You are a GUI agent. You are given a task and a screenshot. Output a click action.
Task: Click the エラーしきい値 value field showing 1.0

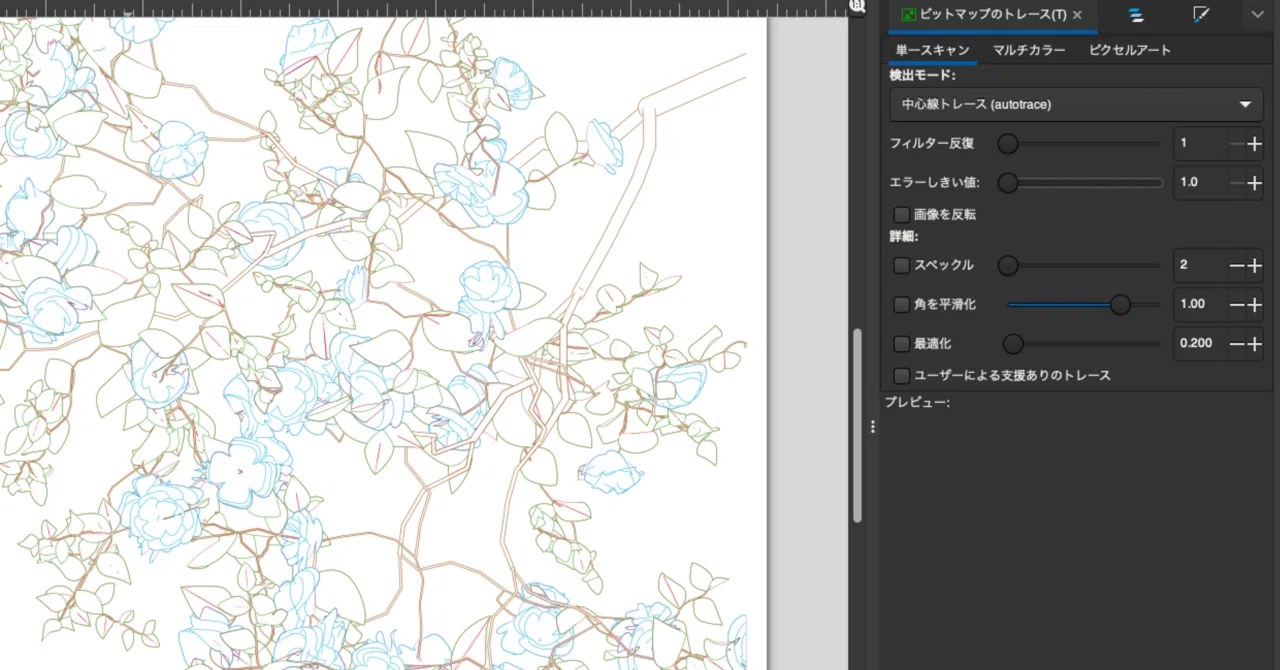[x=1200, y=182]
